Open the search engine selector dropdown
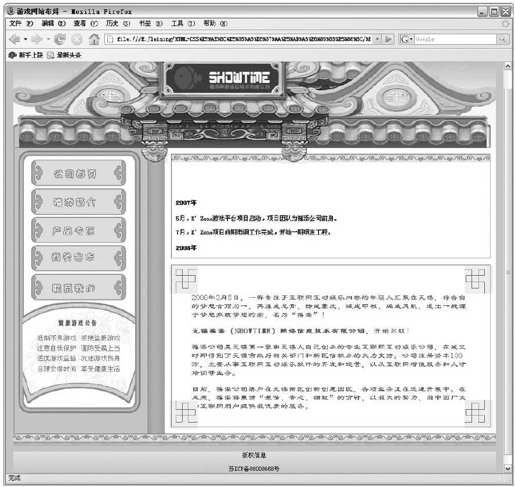The width and height of the screenshot is (515, 487). tap(407, 39)
